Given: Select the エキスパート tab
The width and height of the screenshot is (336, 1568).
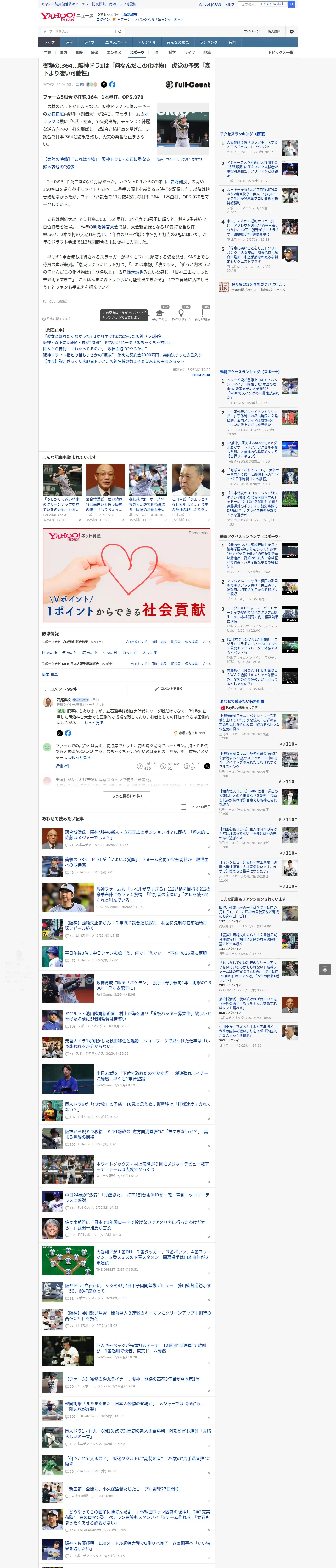Looking at the screenshot, I should point(116,42).
